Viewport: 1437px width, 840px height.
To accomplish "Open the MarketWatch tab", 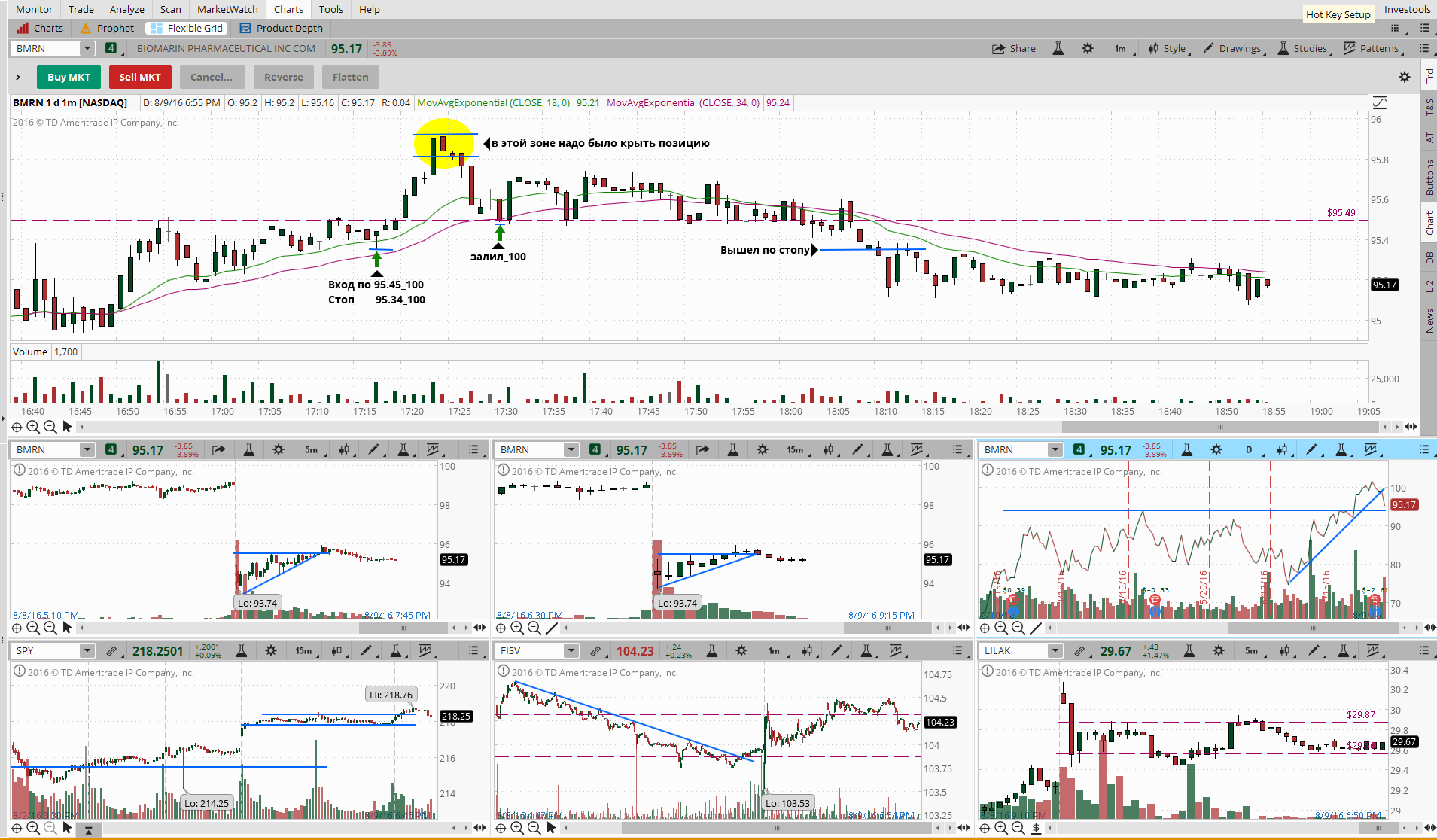I will pos(227,9).
